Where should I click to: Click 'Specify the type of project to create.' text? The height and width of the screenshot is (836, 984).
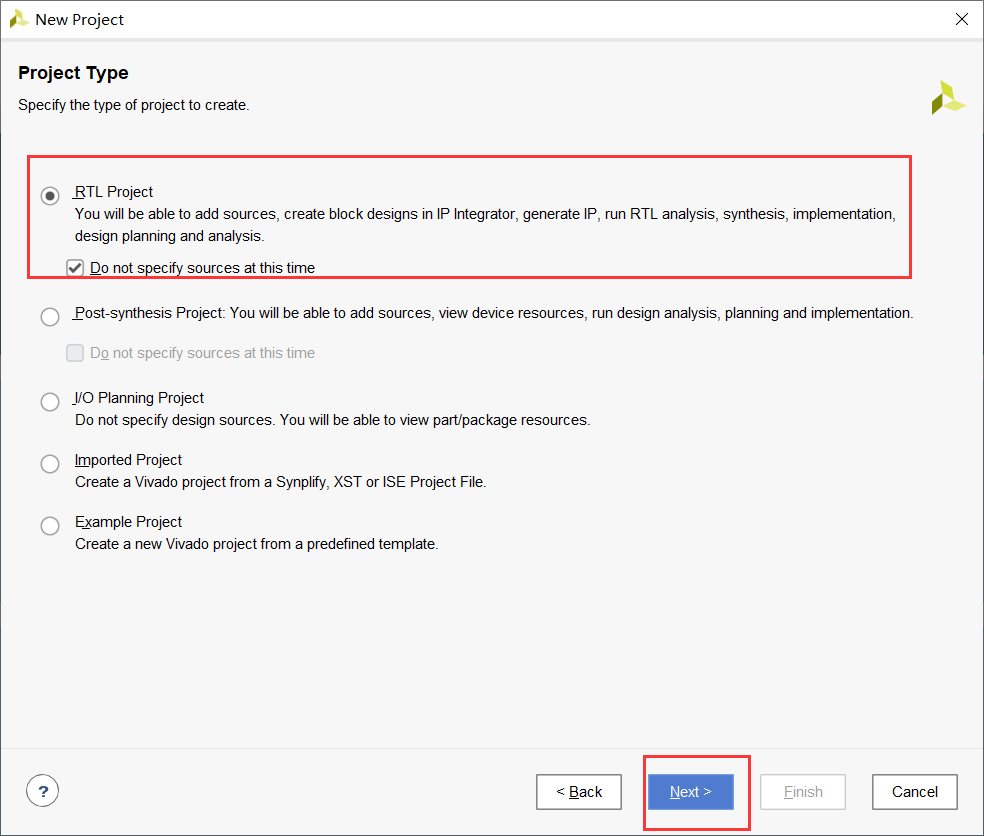(x=134, y=105)
